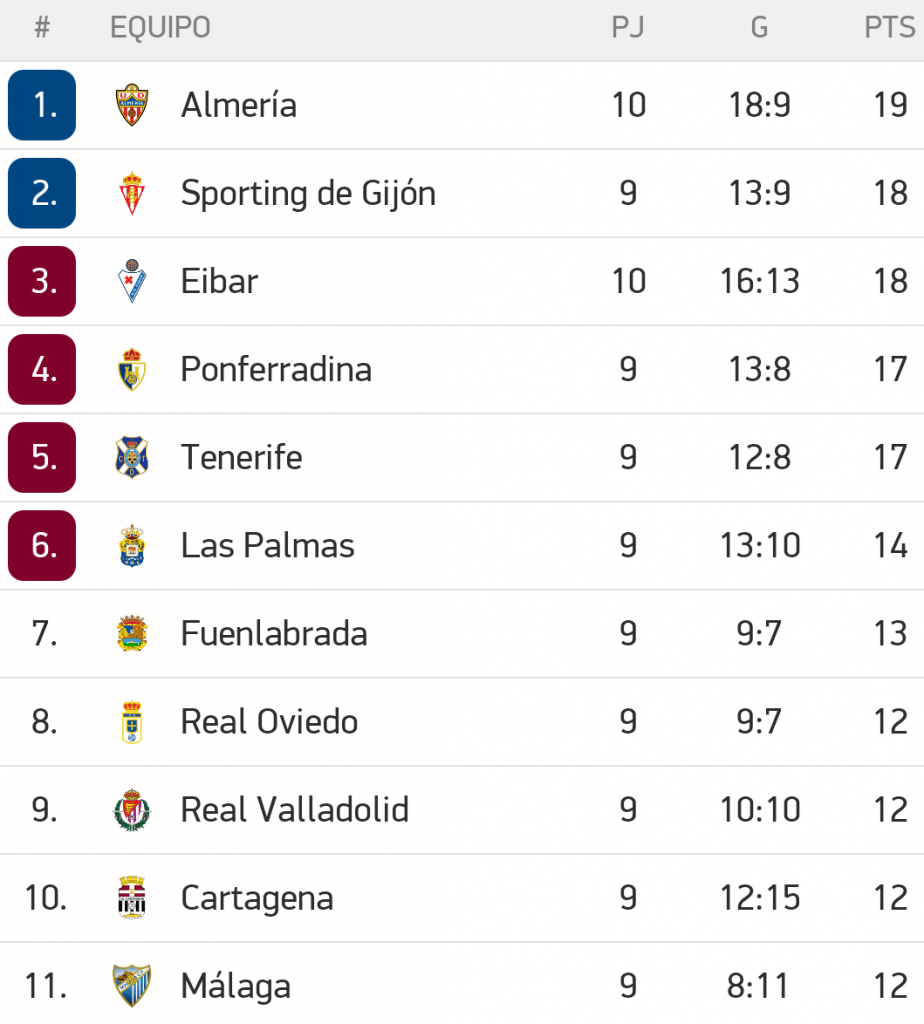Viewport: 924px width, 1024px height.
Task: Click the Sporting de Gijón crest
Action: 132,193
